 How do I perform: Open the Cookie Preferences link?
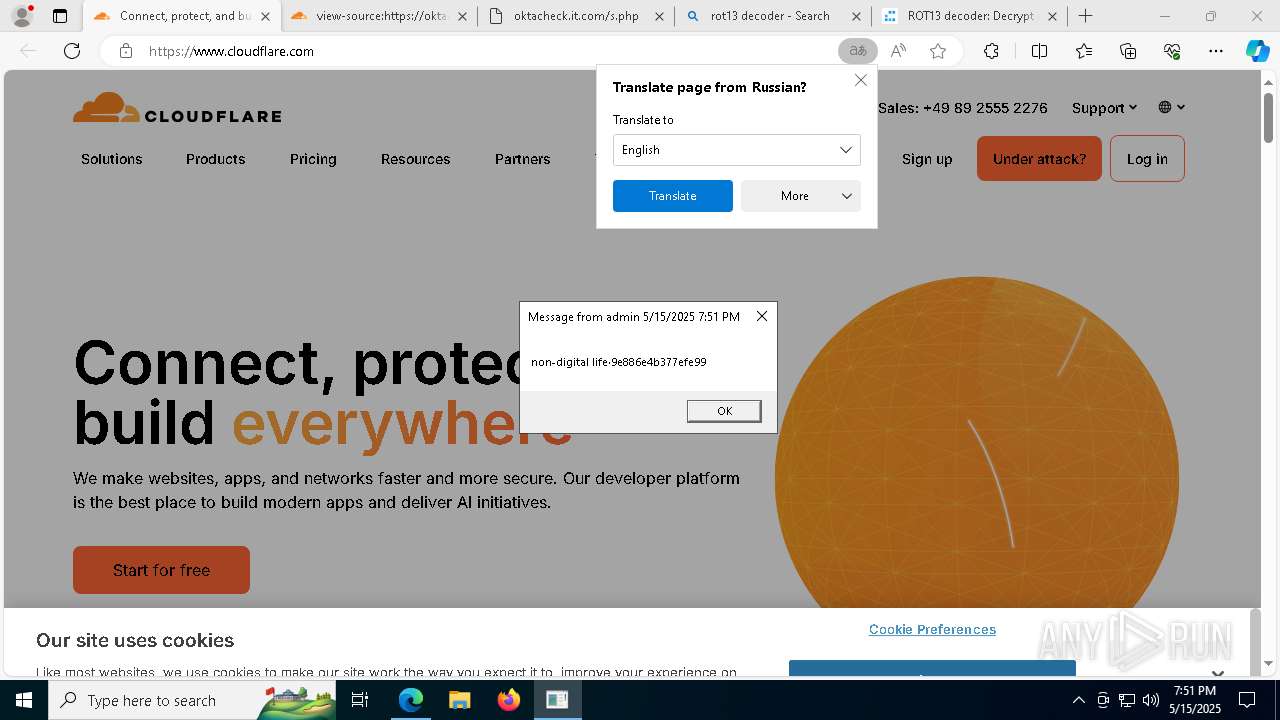pyautogui.click(x=932, y=629)
